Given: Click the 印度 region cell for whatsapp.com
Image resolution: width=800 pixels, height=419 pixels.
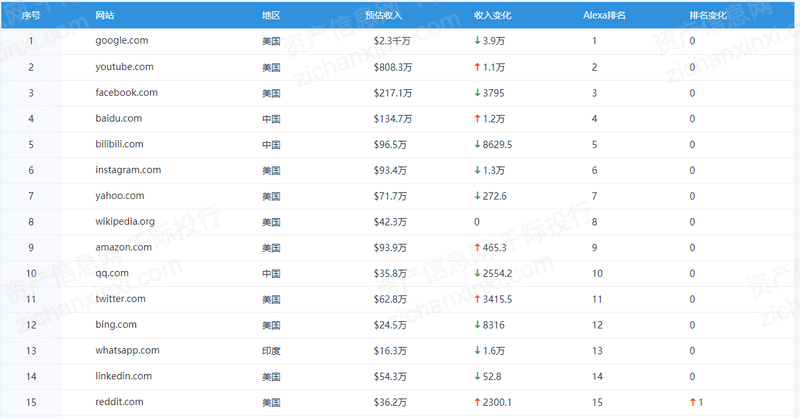Looking at the screenshot, I should click(270, 351).
